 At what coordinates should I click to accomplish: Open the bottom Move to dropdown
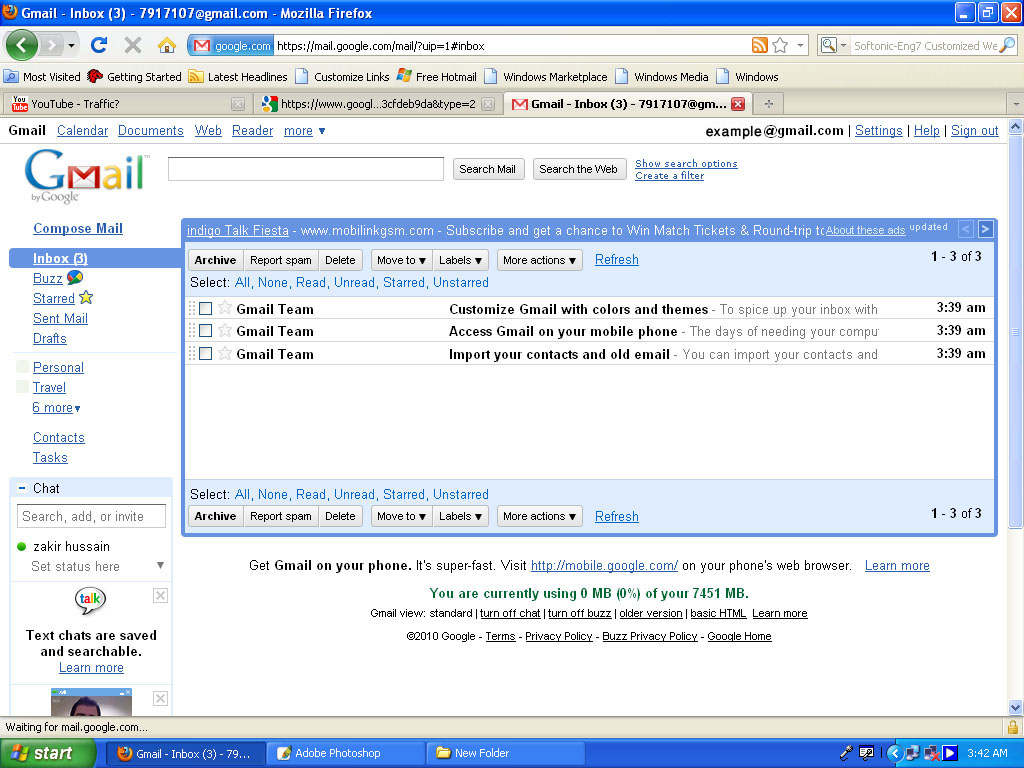pyautogui.click(x=401, y=516)
